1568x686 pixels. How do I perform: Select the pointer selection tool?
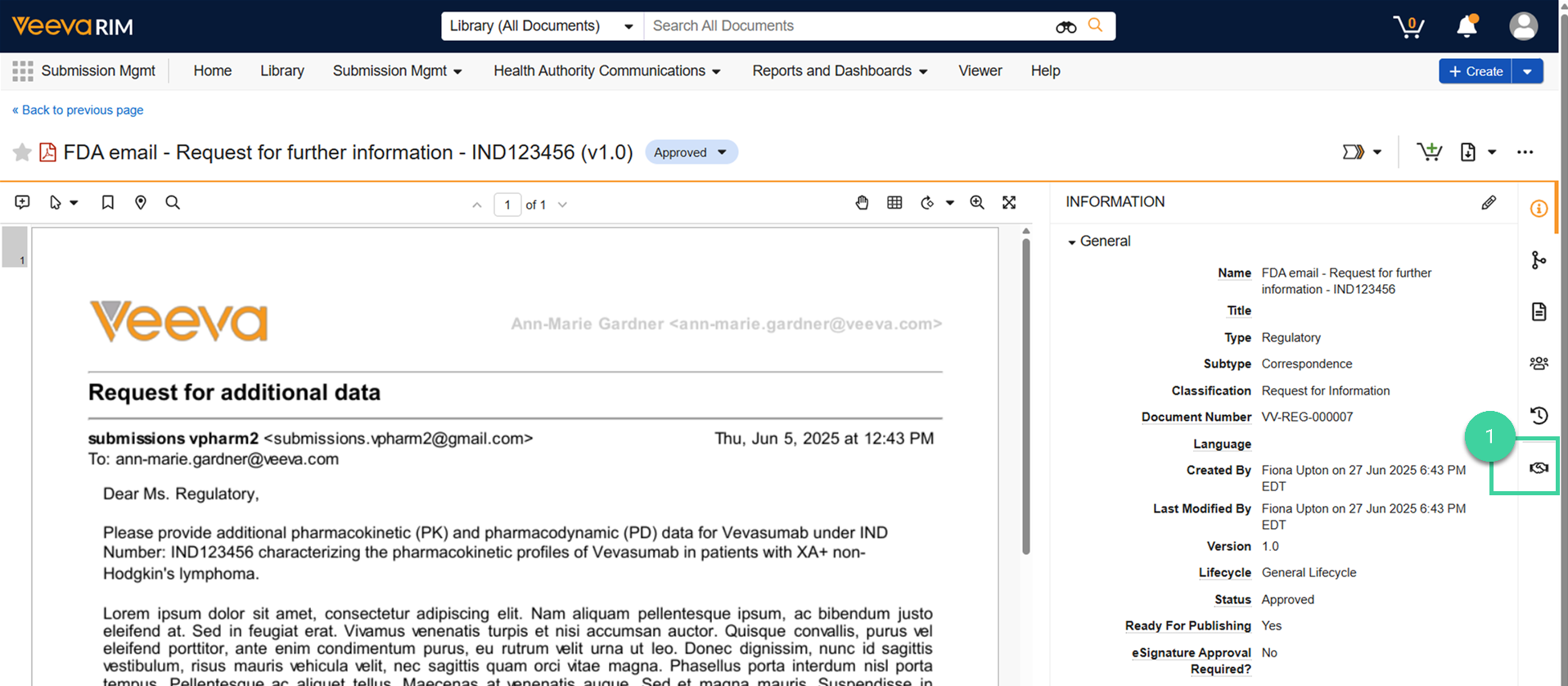[56, 202]
